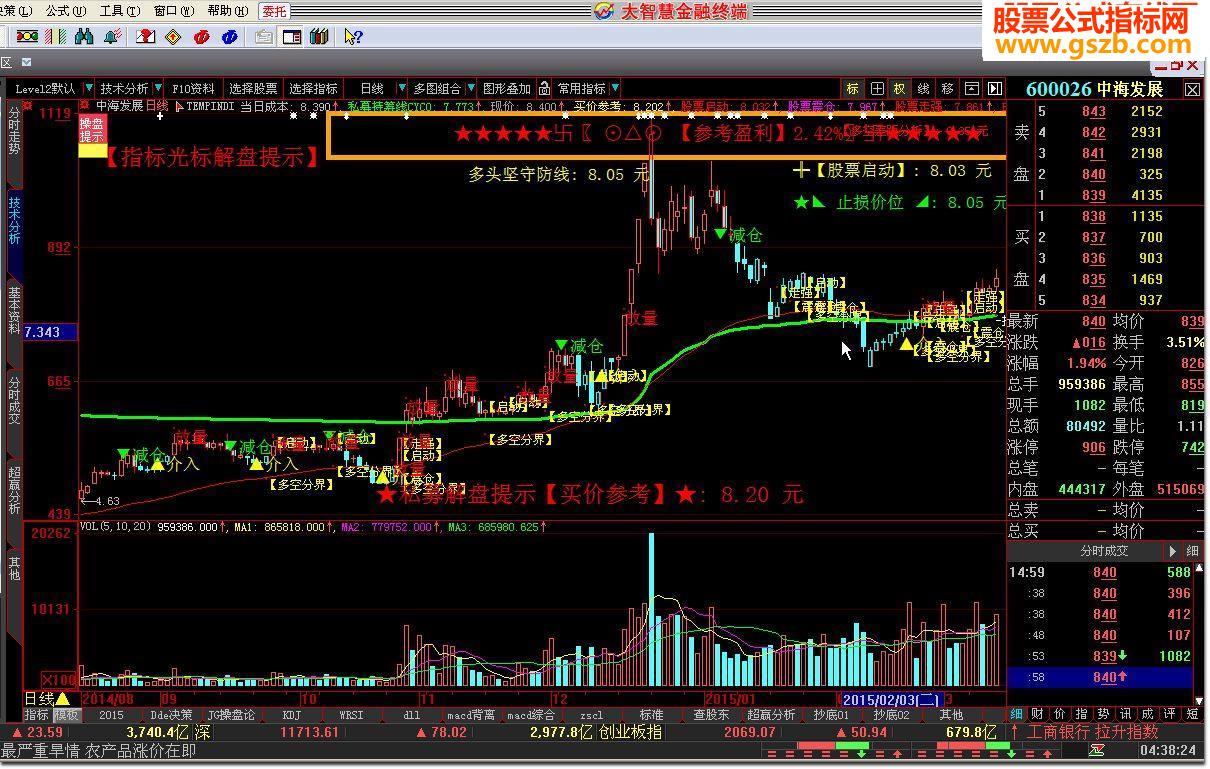
Task: Toggle the 权 adjustment icon
Action: [x=899, y=88]
